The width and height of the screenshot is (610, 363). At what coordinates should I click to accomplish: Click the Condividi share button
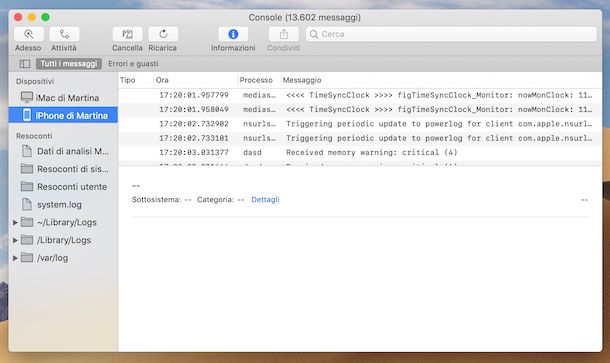pos(284,34)
